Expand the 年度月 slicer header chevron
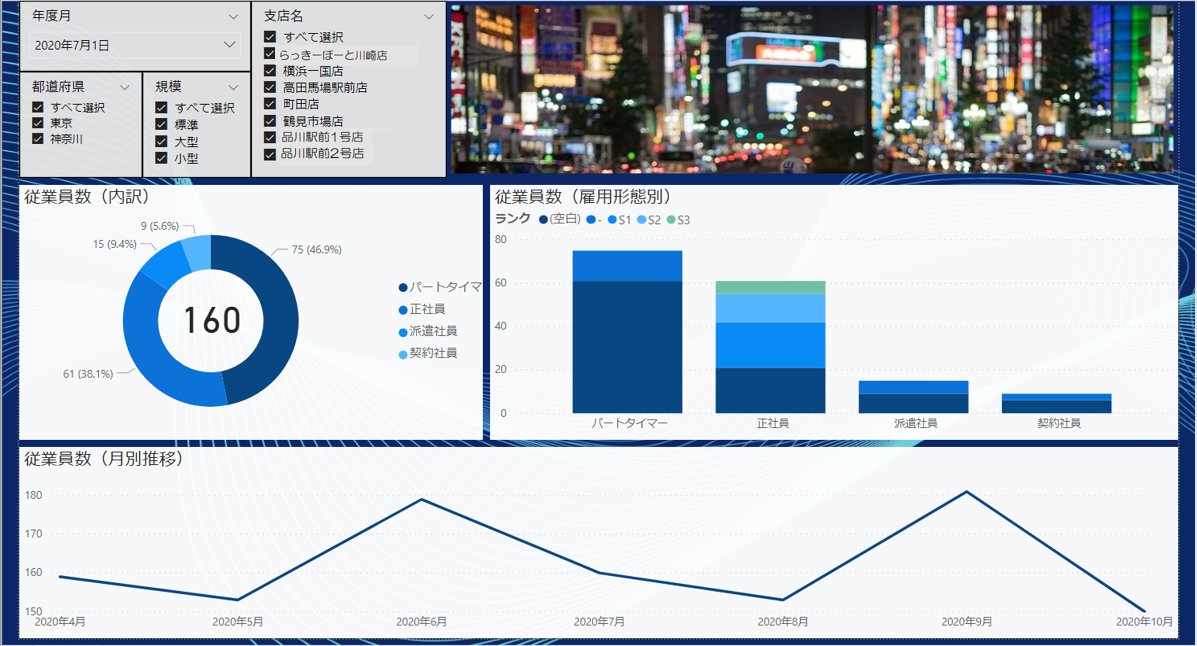The height and width of the screenshot is (646, 1197). pos(233,16)
